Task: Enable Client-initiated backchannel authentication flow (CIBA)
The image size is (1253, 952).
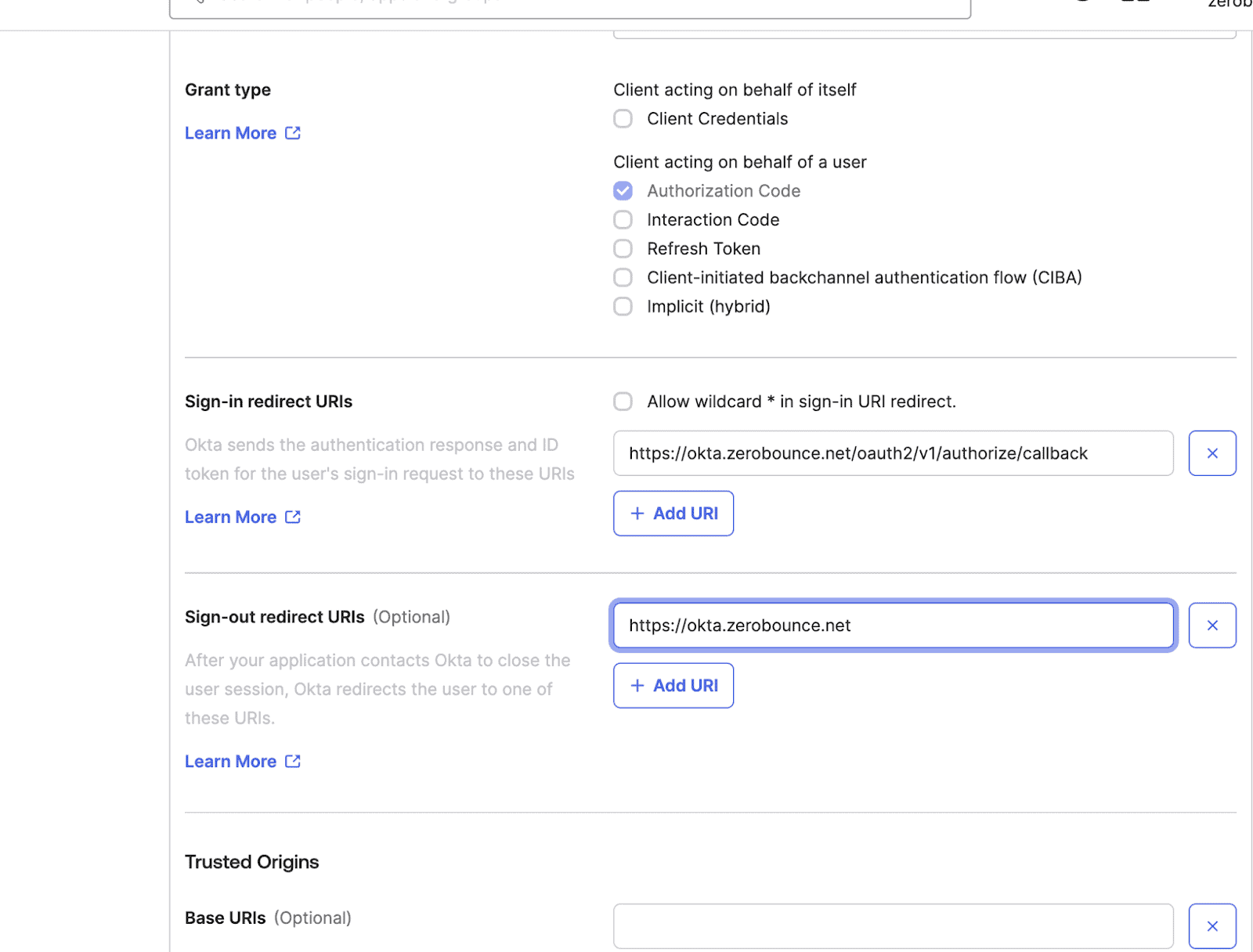Action: (x=623, y=277)
